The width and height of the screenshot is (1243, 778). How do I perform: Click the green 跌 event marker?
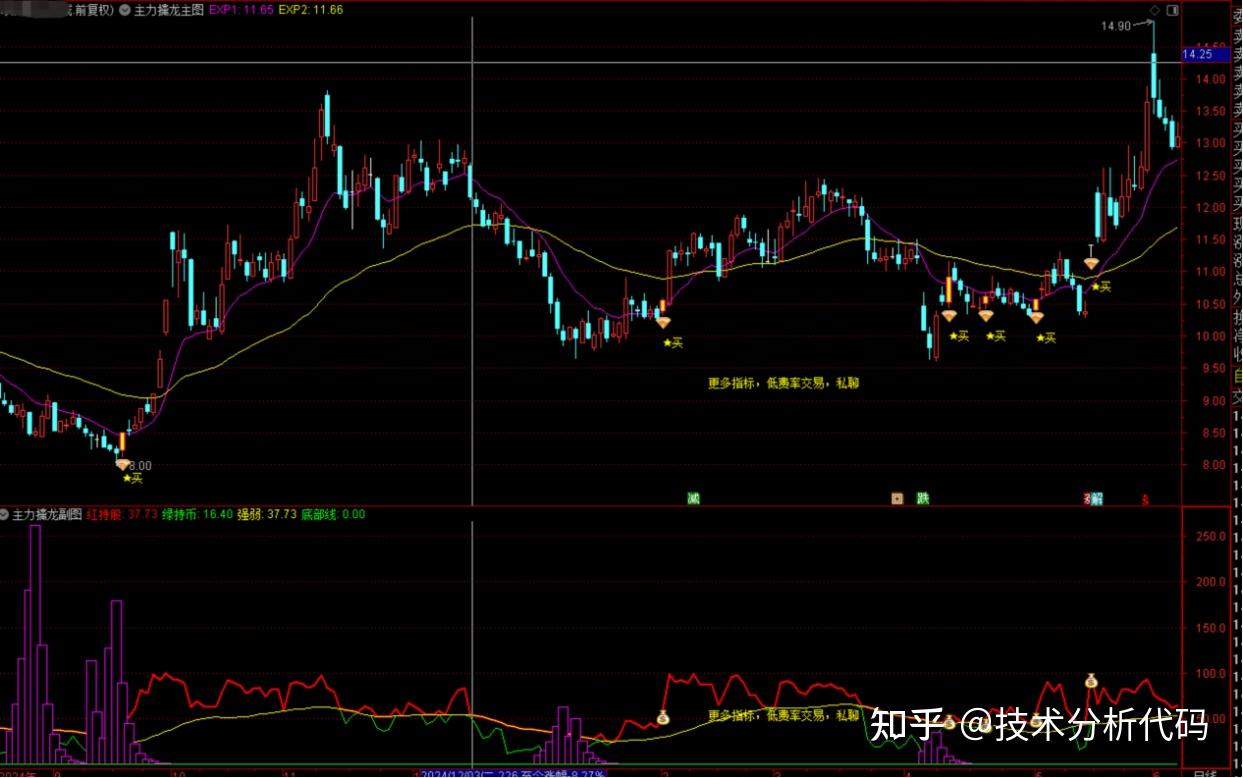point(922,498)
